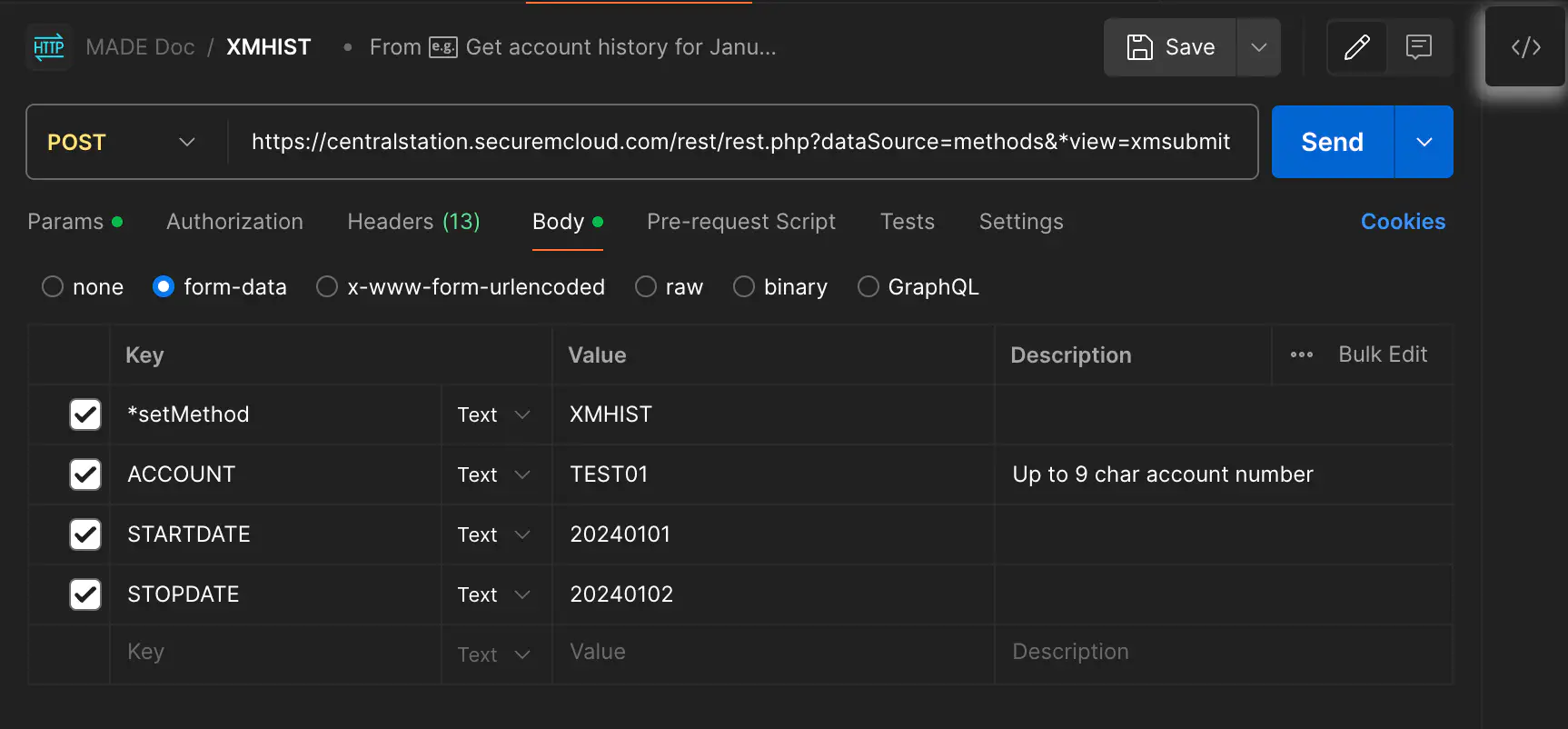The height and width of the screenshot is (729, 1568).
Task: Click the TEST01 value cell
Action: click(773, 474)
